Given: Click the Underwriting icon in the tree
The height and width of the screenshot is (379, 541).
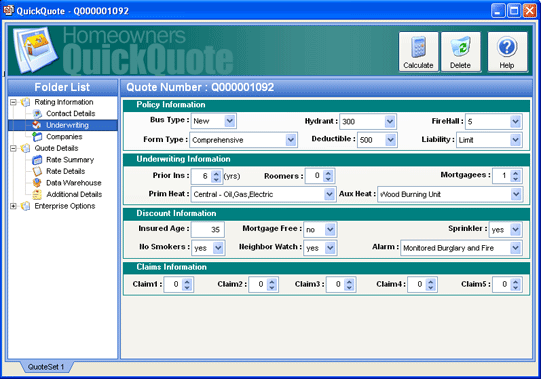Looking at the screenshot, I should coord(37,125).
